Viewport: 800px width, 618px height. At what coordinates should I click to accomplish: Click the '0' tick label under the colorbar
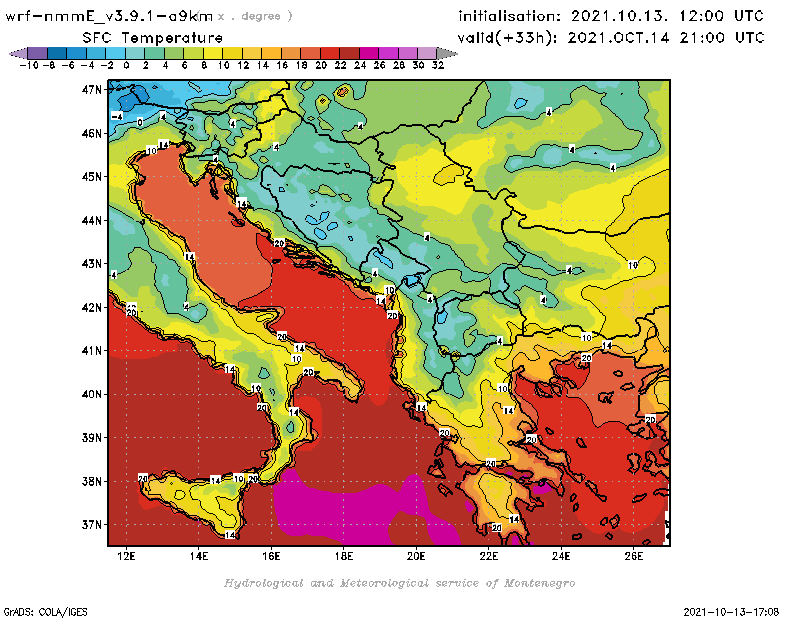126,65
